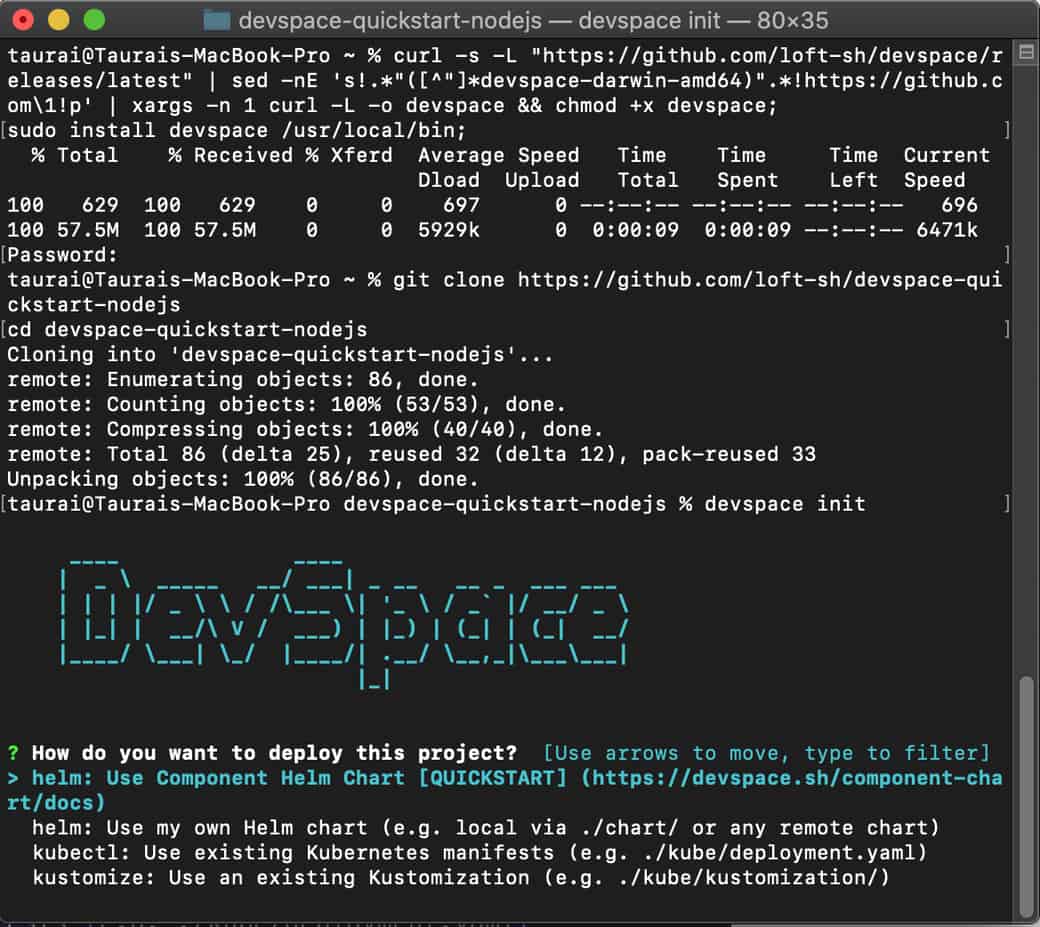The height and width of the screenshot is (927, 1040).
Task: Click the yellow minimize traffic light button
Action: [60, 19]
